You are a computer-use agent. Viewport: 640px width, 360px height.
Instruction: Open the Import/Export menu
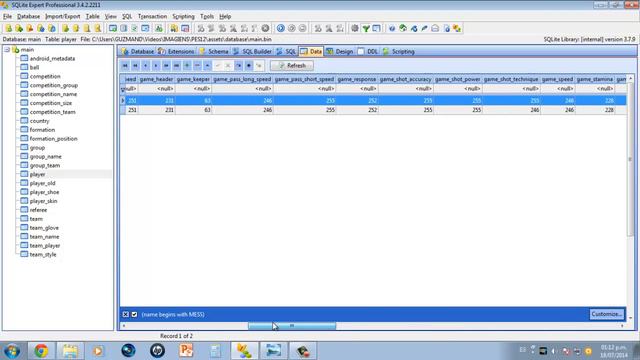[x=62, y=16]
